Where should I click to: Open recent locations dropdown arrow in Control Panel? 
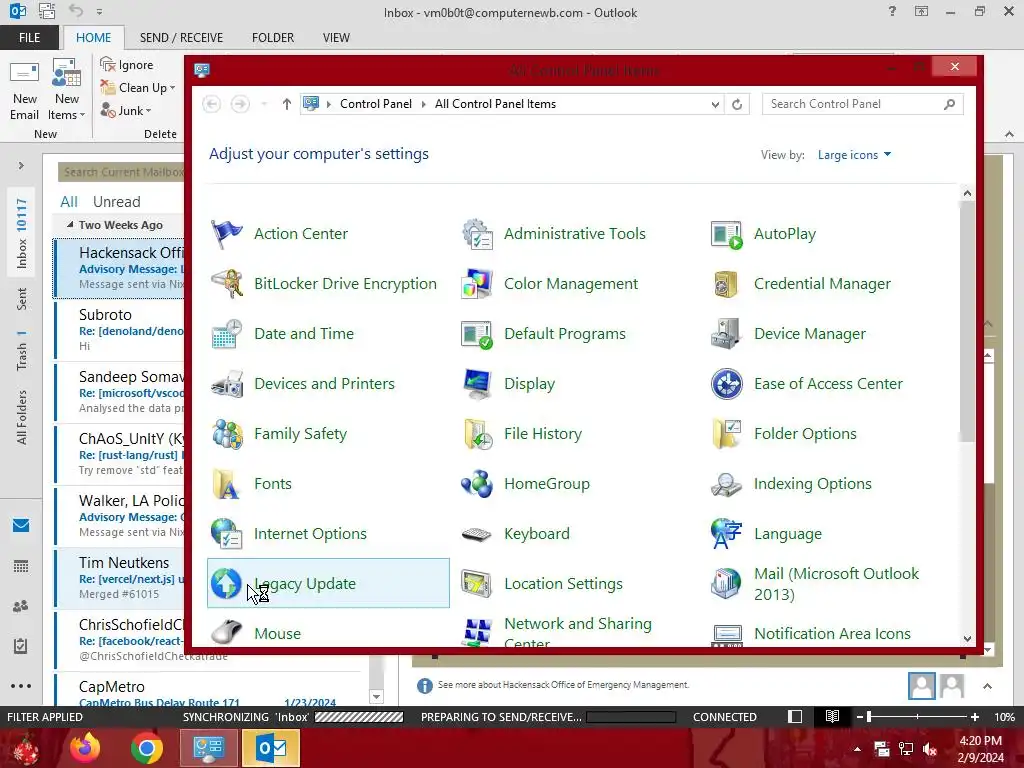tap(264, 104)
